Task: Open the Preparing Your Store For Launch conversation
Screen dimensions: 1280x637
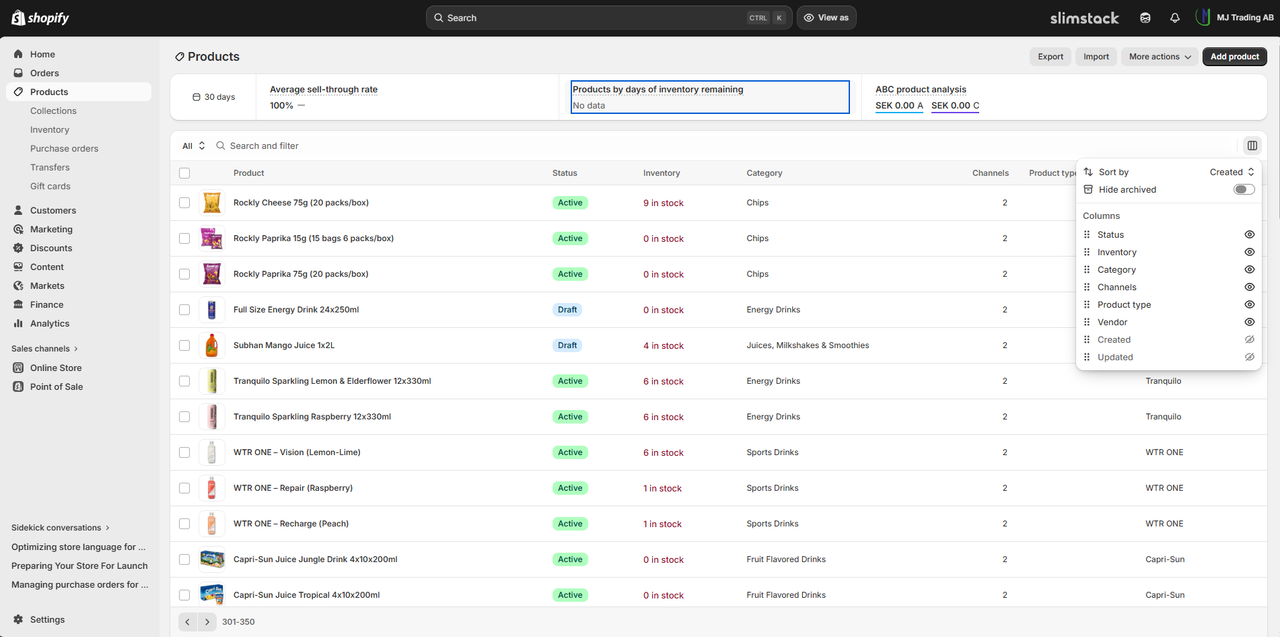Action: pos(80,566)
